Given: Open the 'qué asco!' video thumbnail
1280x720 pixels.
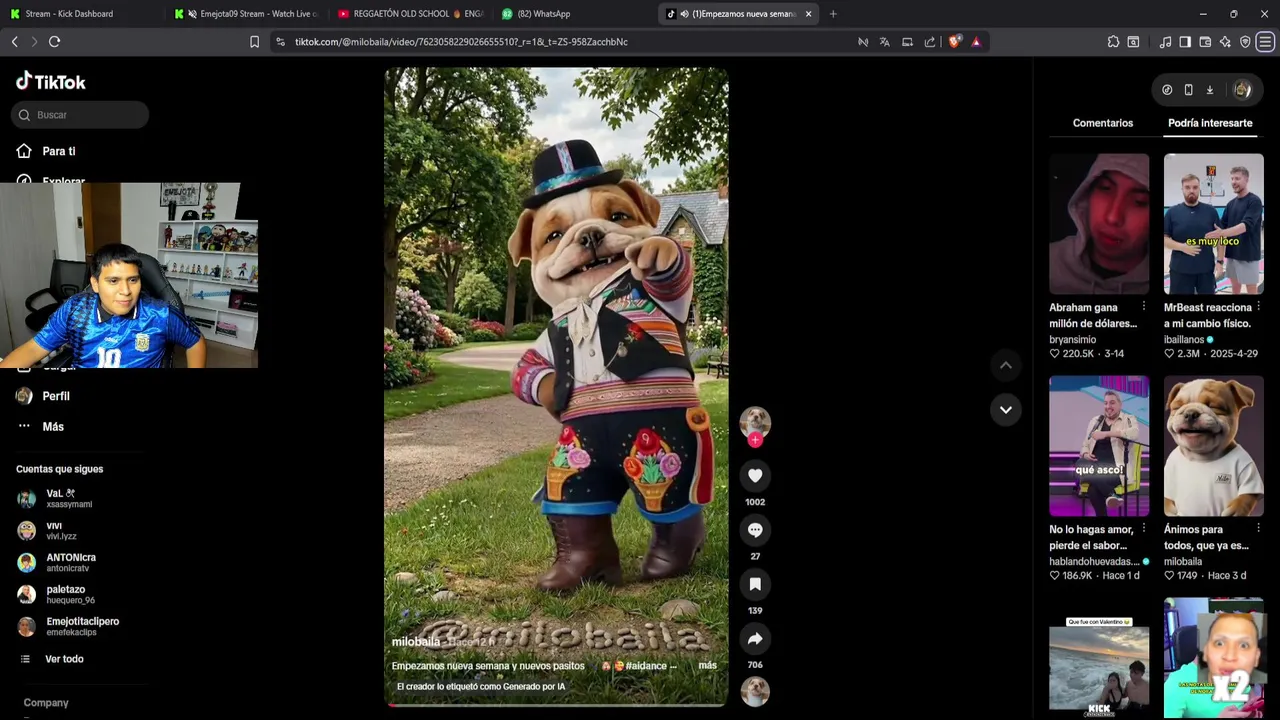Looking at the screenshot, I should [x=1099, y=446].
